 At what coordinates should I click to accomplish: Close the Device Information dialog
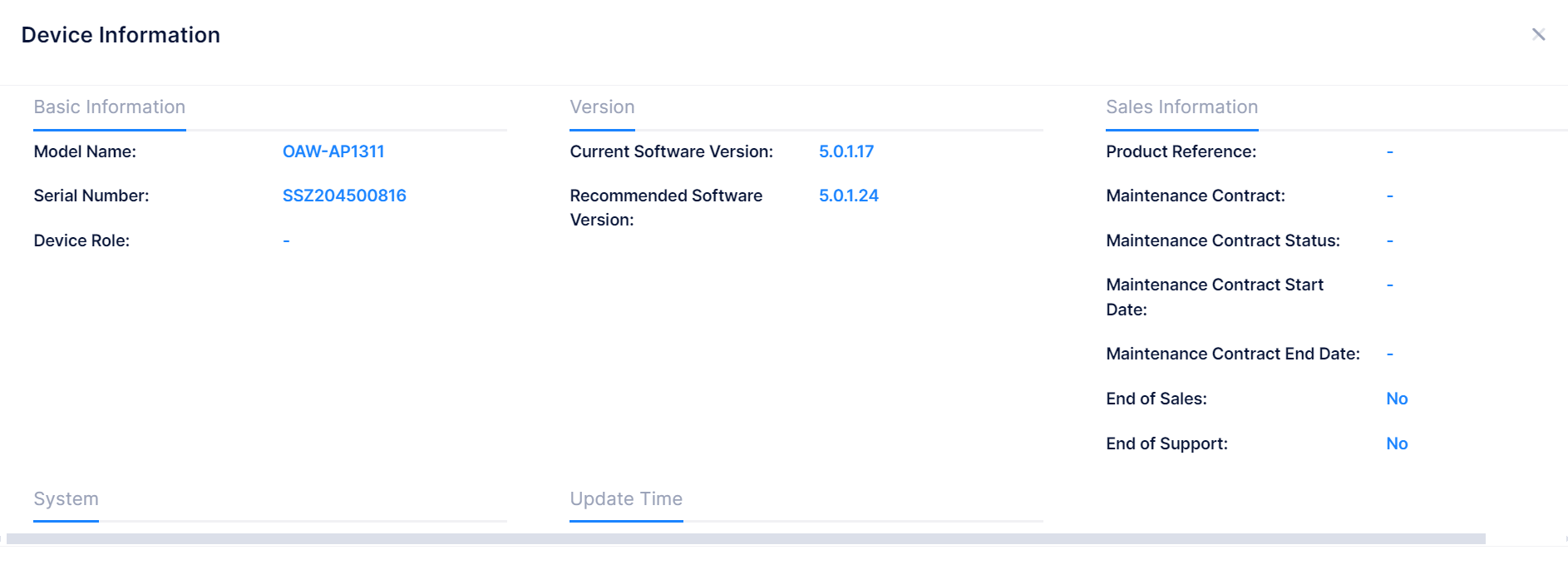(x=1538, y=34)
